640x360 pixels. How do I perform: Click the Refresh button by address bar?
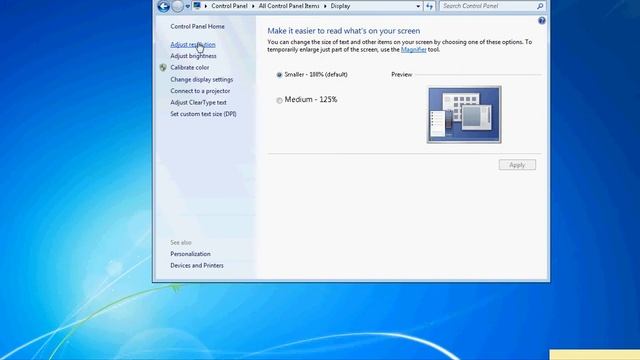429,6
